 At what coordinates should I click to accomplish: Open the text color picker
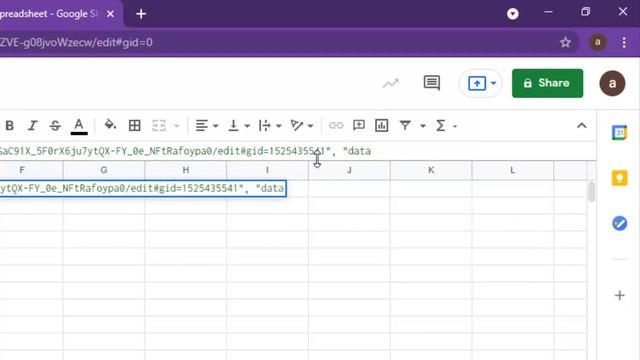[79, 125]
